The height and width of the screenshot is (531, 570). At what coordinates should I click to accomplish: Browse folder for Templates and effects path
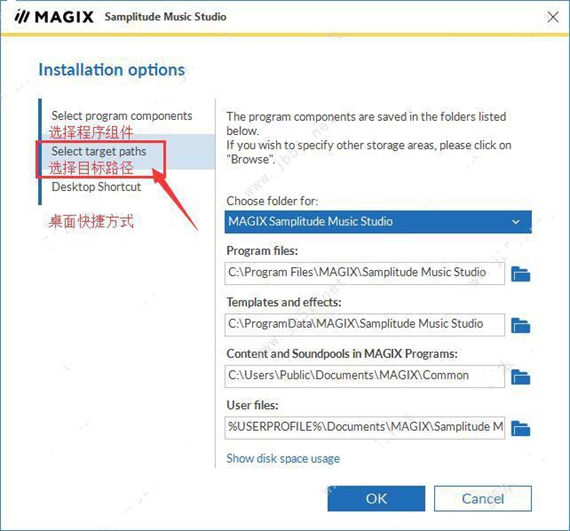521,325
